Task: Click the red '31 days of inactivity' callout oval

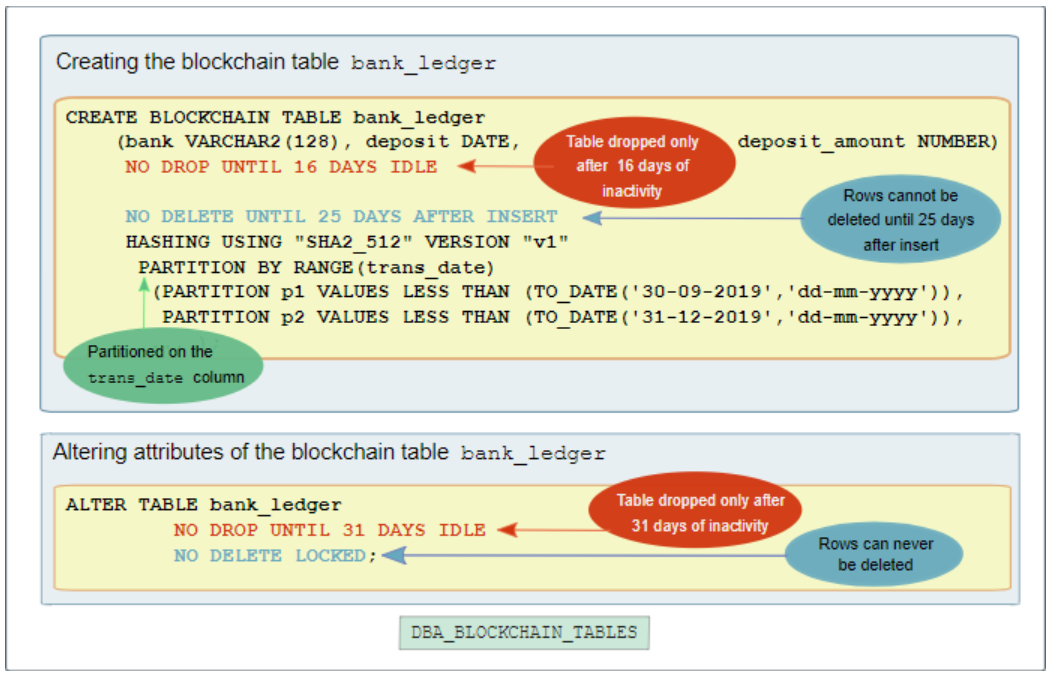Action: point(696,509)
